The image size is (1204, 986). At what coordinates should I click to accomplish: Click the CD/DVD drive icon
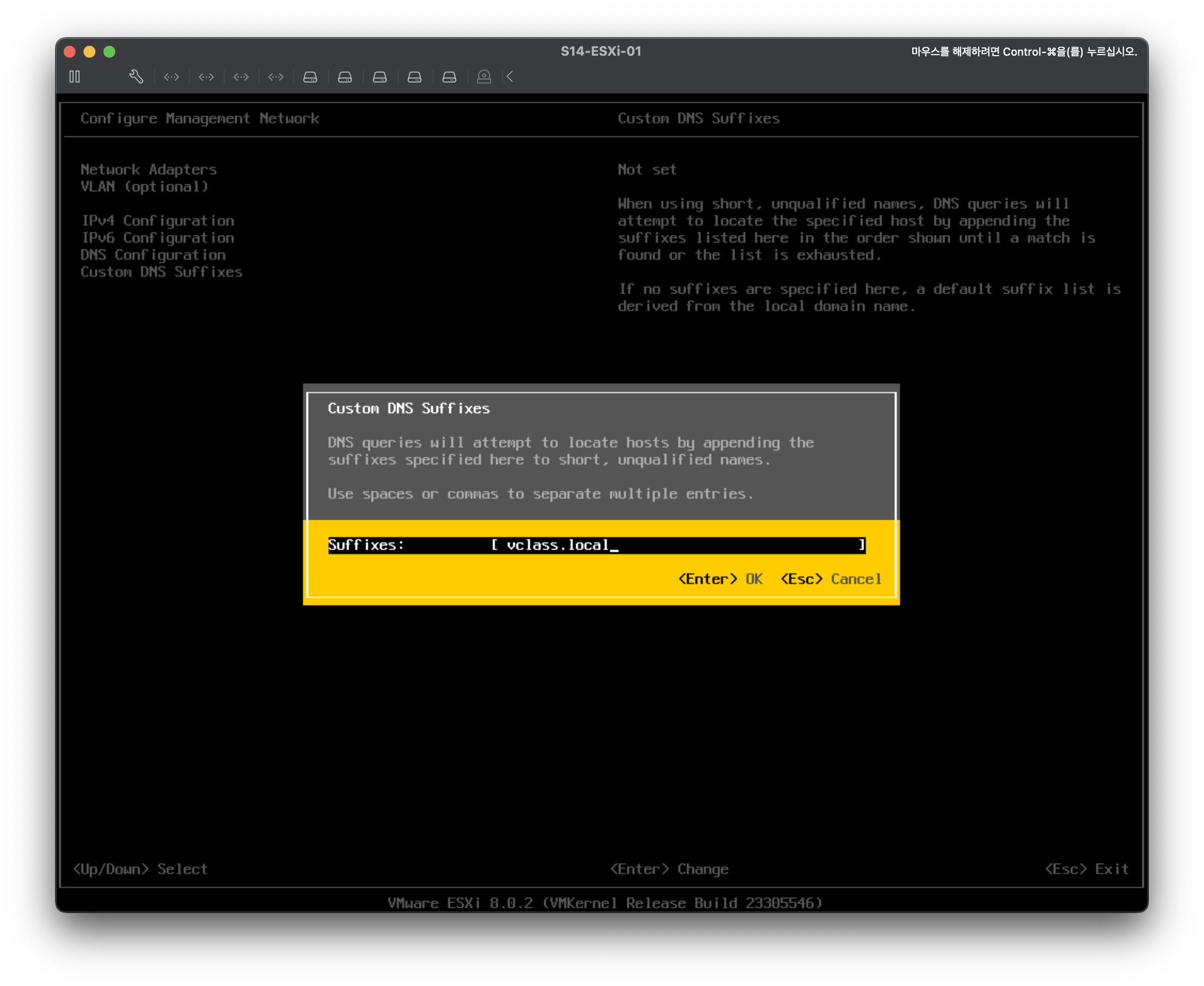[x=484, y=77]
